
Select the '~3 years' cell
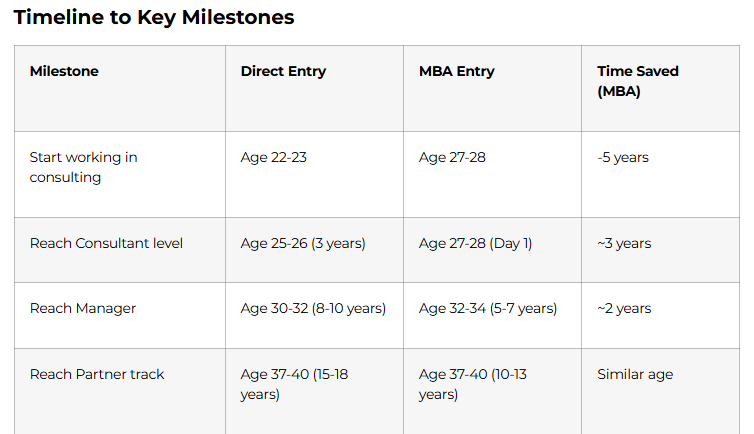point(624,243)
